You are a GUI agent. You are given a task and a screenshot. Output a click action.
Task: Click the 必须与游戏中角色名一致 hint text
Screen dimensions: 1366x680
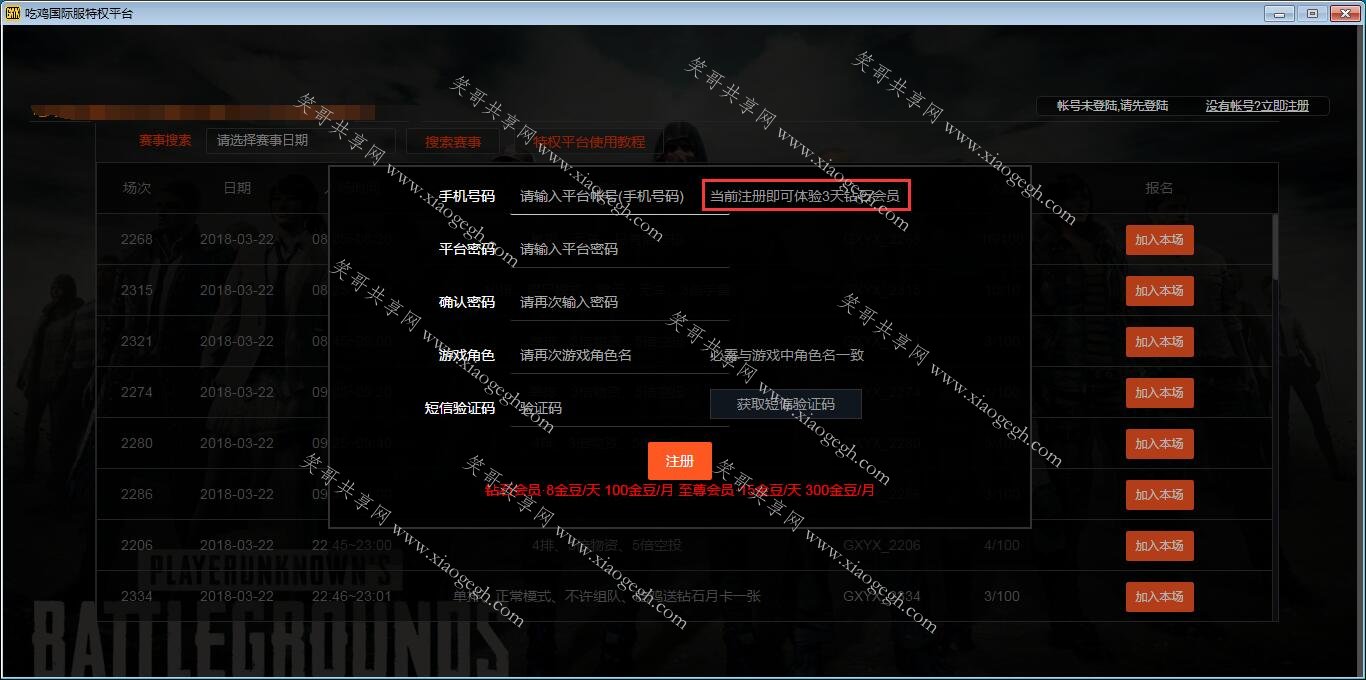pos(787,355)
